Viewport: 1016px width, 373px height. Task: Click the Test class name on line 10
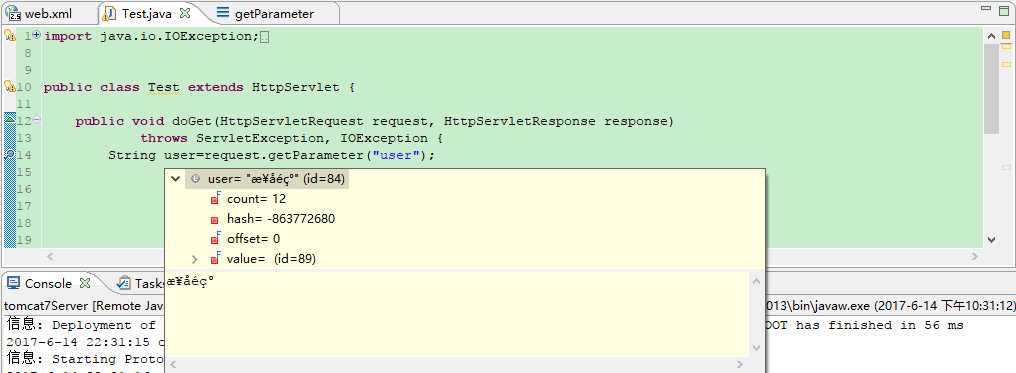(x=163, y=87)
